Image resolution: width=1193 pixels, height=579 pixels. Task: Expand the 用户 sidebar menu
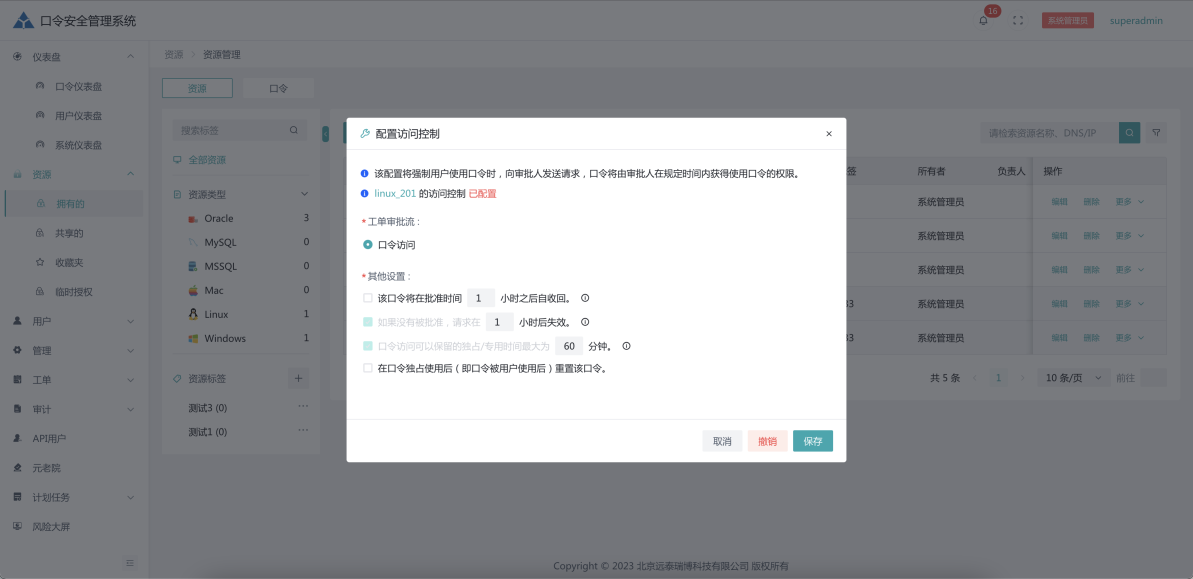73,321
